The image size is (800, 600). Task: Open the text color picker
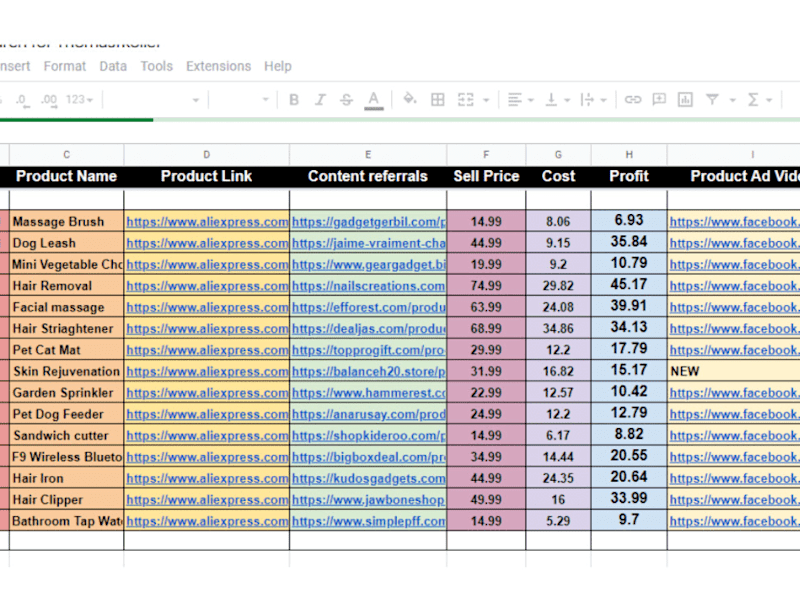click(373, 100)
